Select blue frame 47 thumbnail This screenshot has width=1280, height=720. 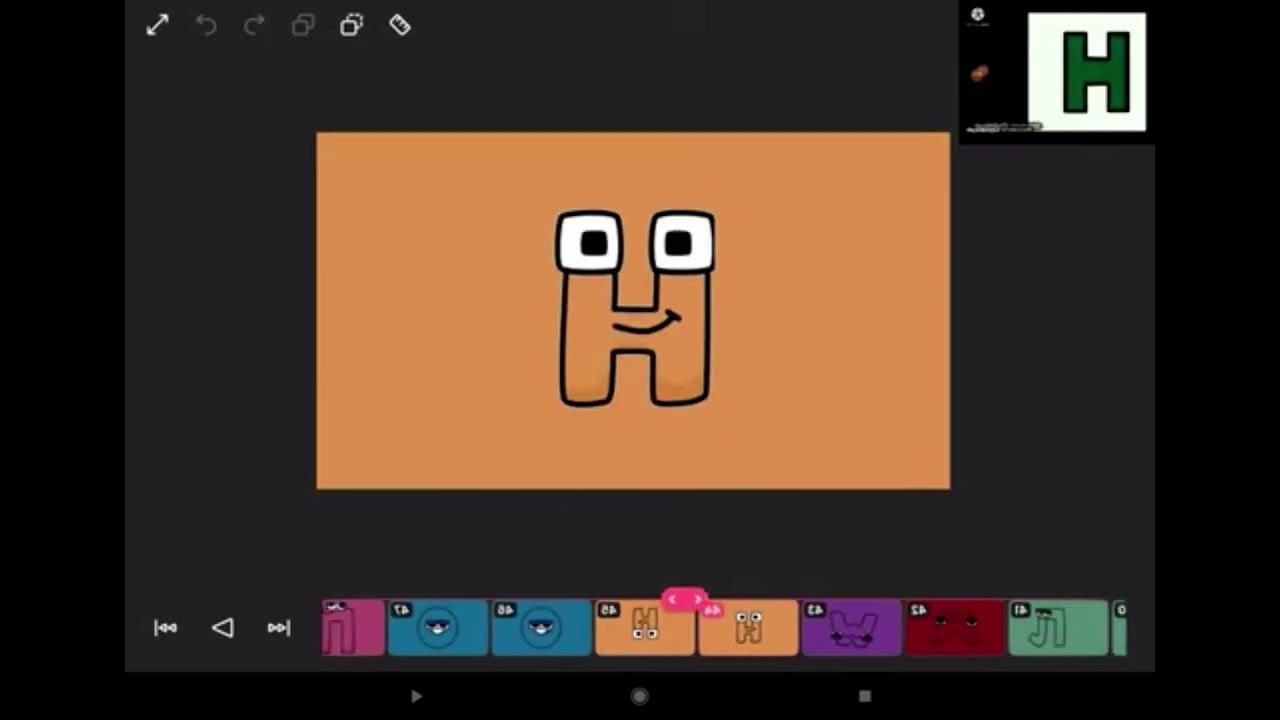438,628
